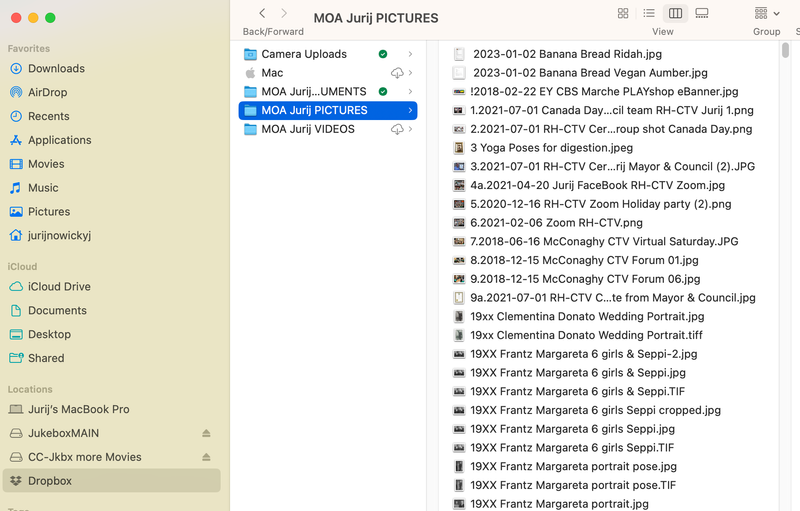The height and width of the screenshot is (511, 800).
Task: Eject CC-Jkbx more Movies drive
Action: coord(206,457)
